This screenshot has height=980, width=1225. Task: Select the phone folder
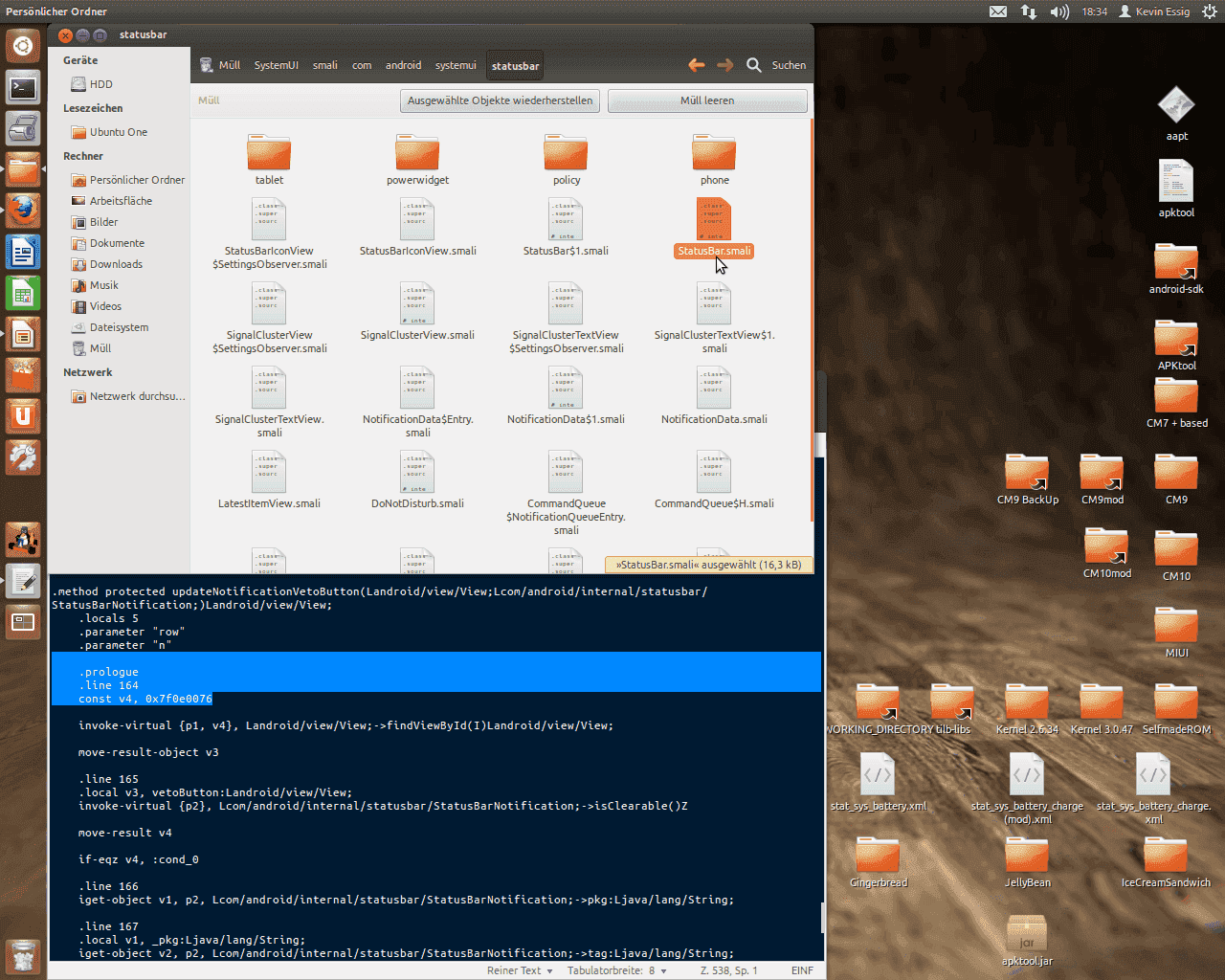pyautogui.click(x=714, y=159)
